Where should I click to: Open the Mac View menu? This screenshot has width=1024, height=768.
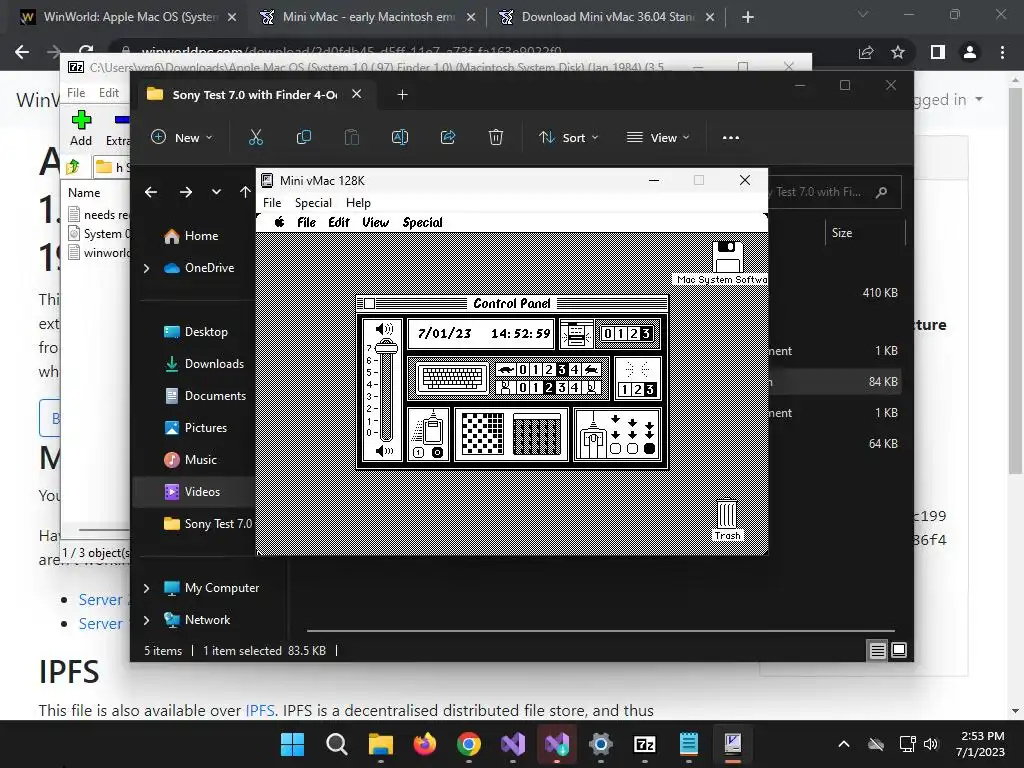coord(376,222)
